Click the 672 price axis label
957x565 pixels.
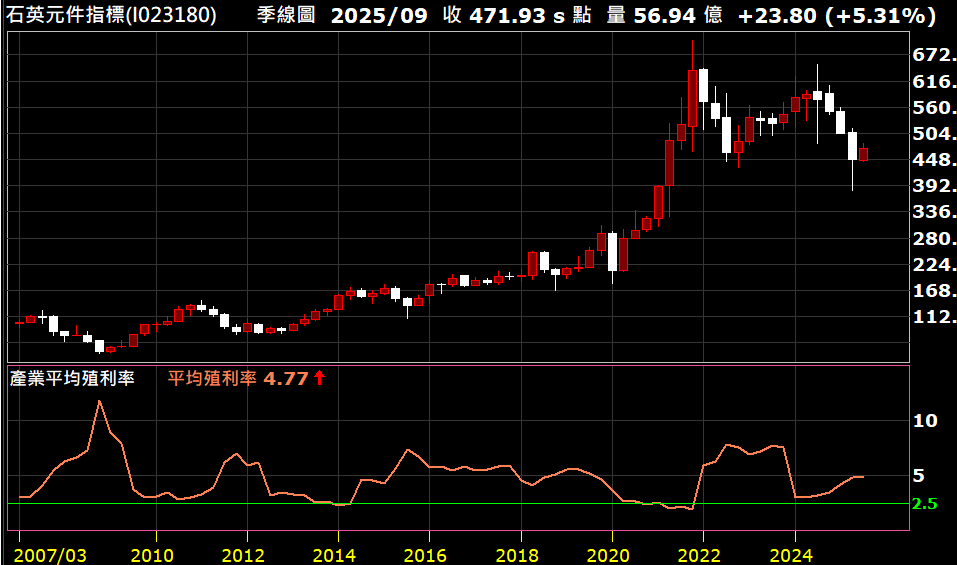pos(933,55)
